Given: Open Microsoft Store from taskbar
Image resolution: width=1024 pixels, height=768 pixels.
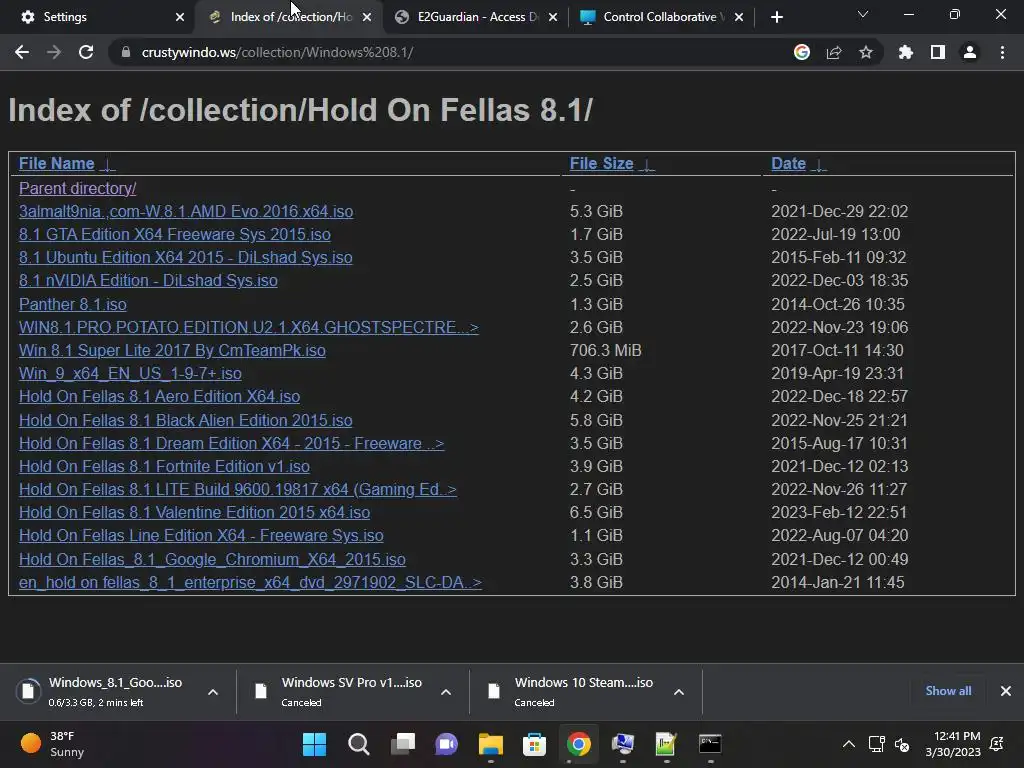Looking at the screenshot, I should click(x=534, y=744).
